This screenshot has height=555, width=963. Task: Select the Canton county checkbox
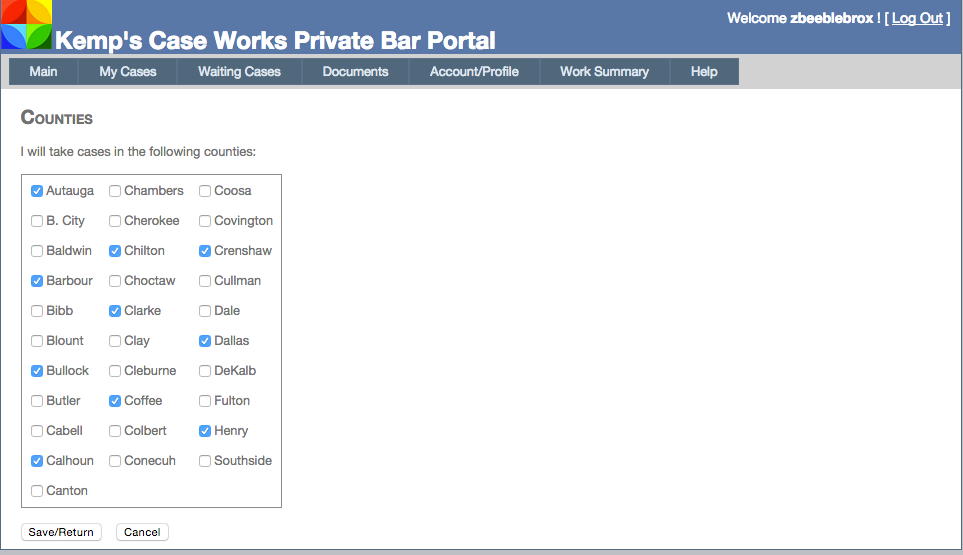pos(37,491)
